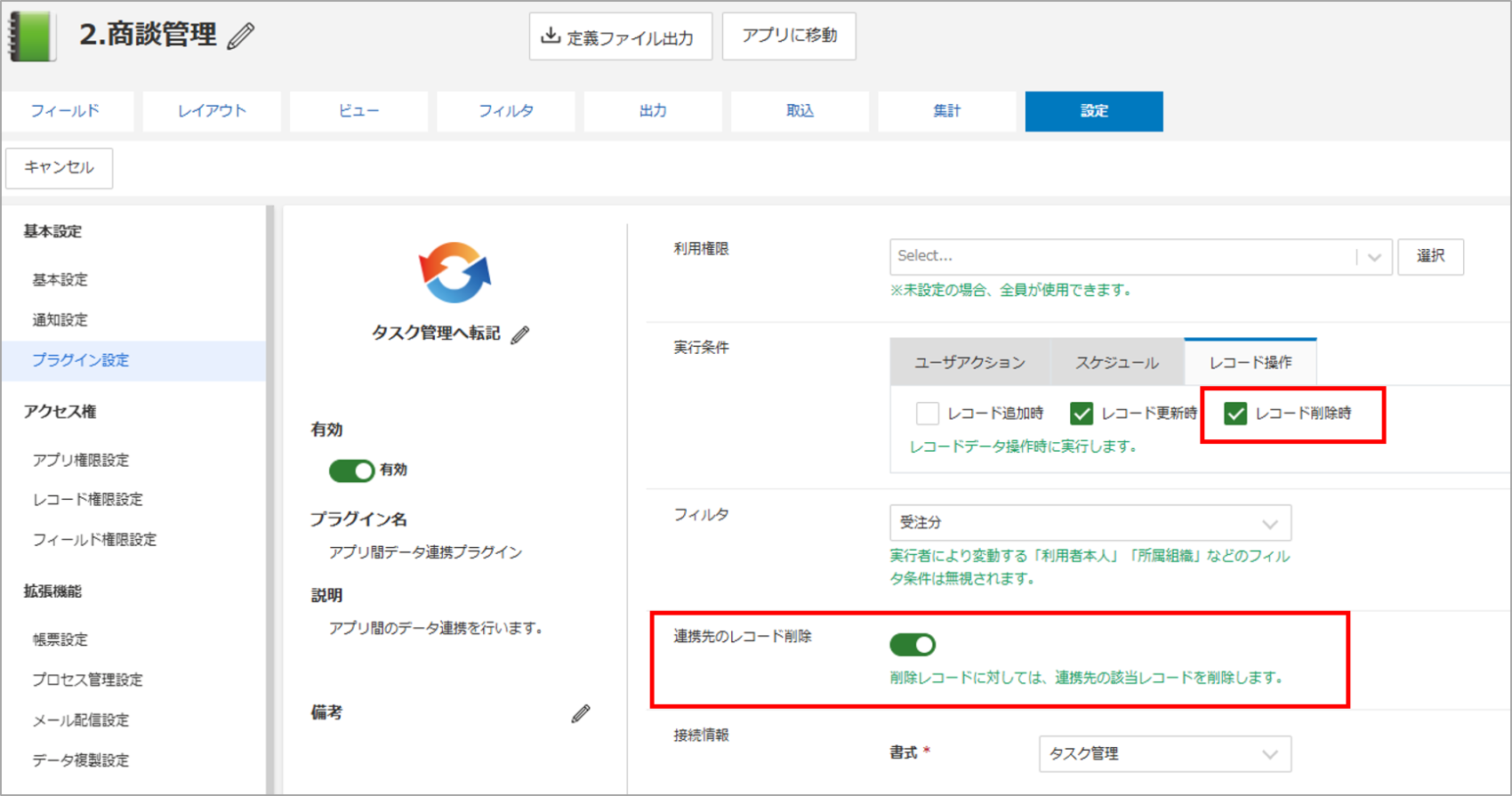Screen dimensions: 1512x796
Task: Click the pencil icon next to 備考
Action: [x=581, y=713]
